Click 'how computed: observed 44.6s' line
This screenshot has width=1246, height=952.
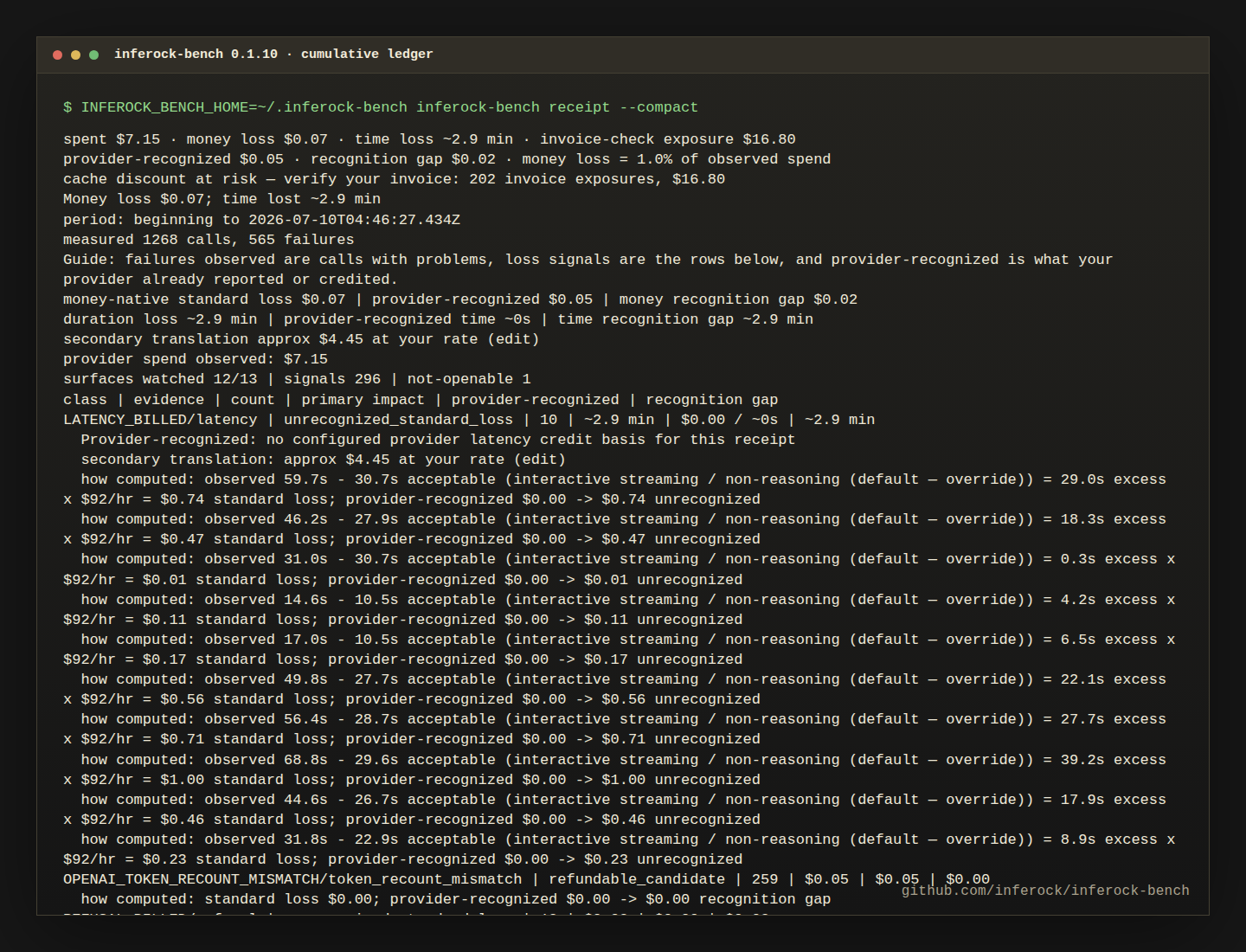(x=623, y=800)
